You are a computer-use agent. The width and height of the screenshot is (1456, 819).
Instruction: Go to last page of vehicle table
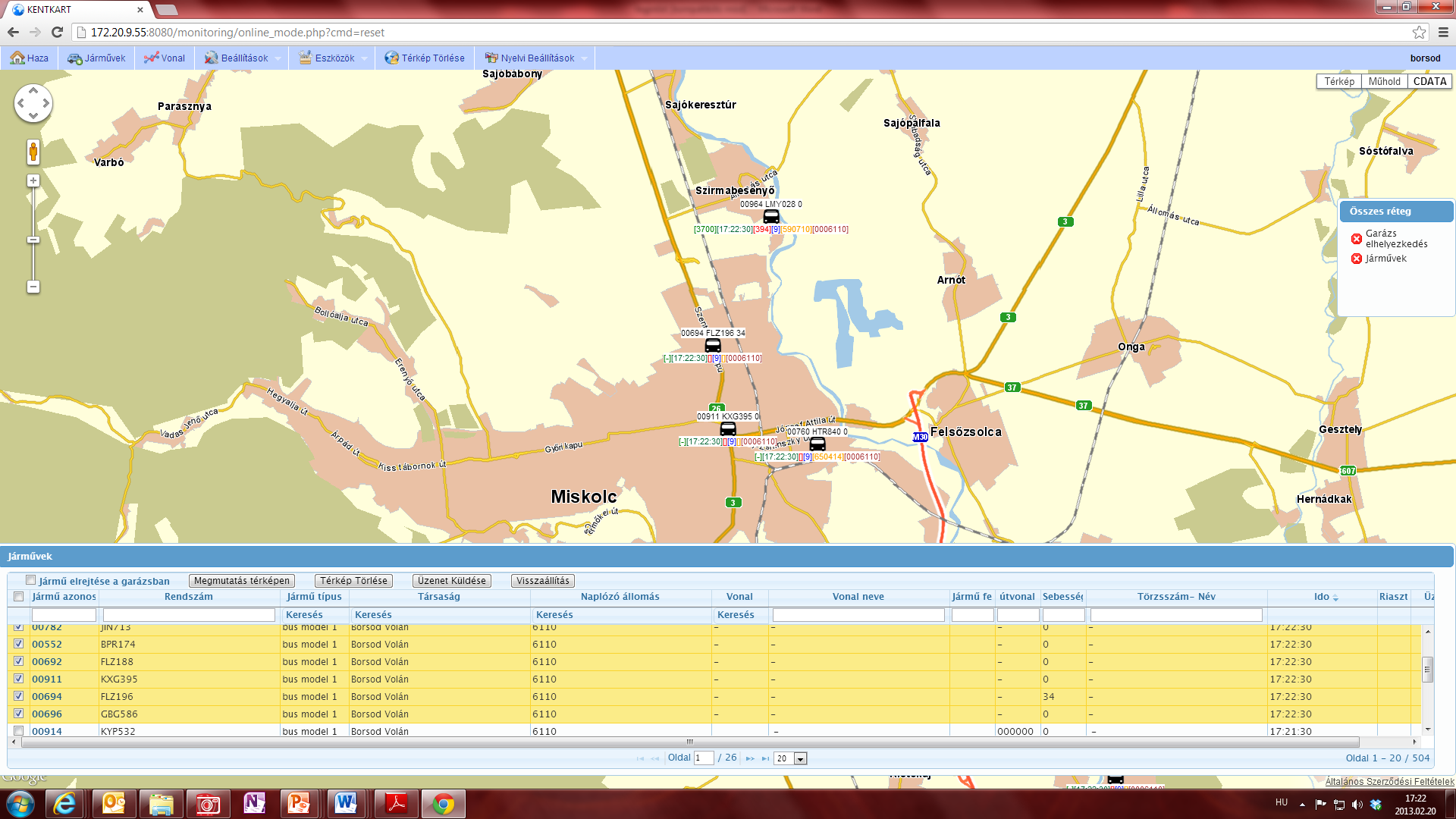pyautogui.click(x=765, y=758)
